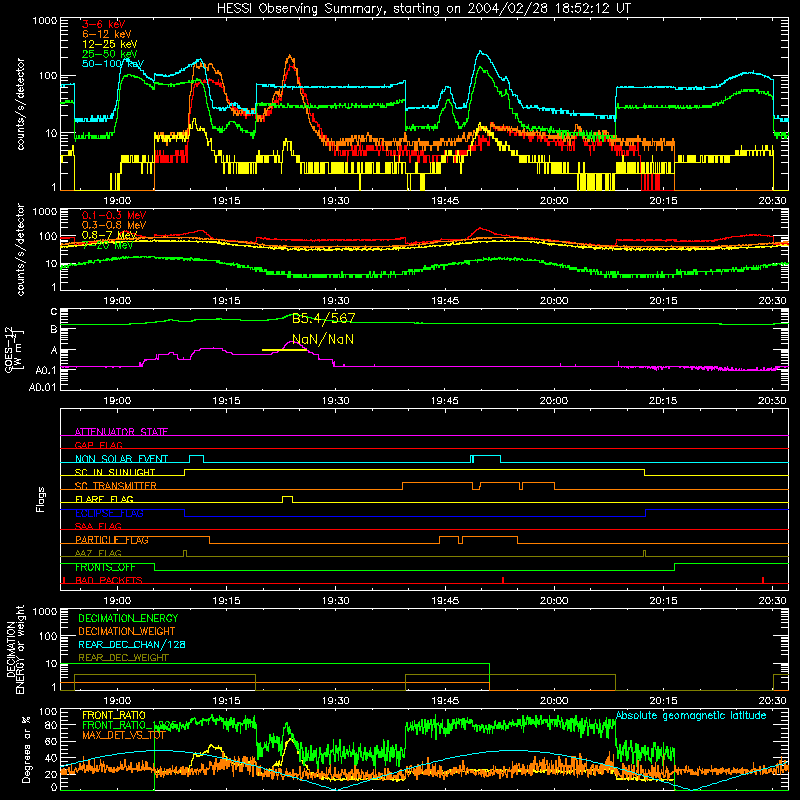The image size is (800, 800).
Task: Select the SC_IN_SUNLIGHT flag label
Action: tap(115, 472)
